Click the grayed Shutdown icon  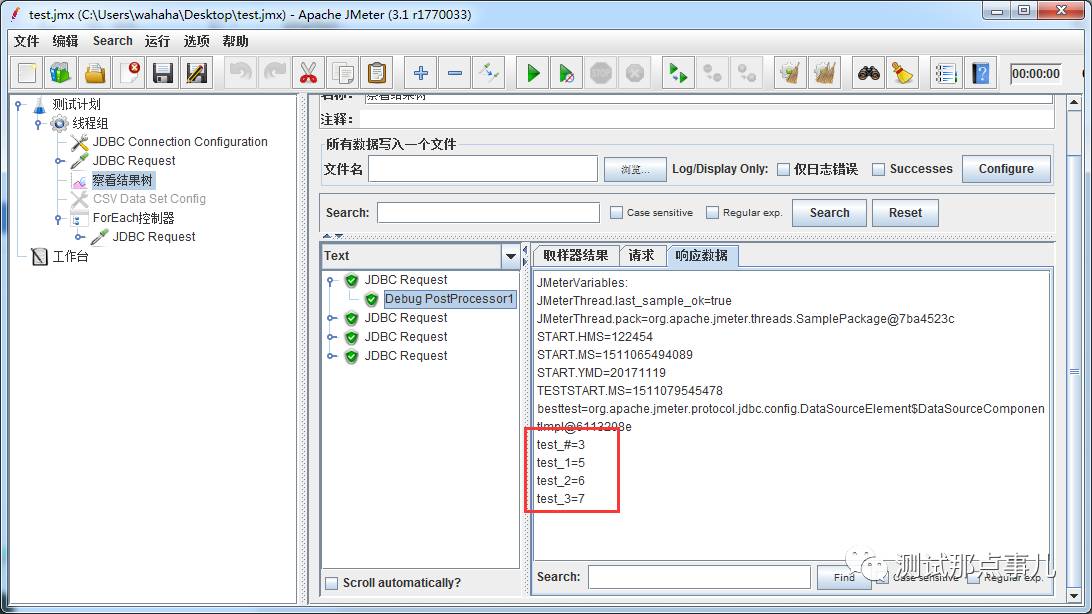pos(635,73)
